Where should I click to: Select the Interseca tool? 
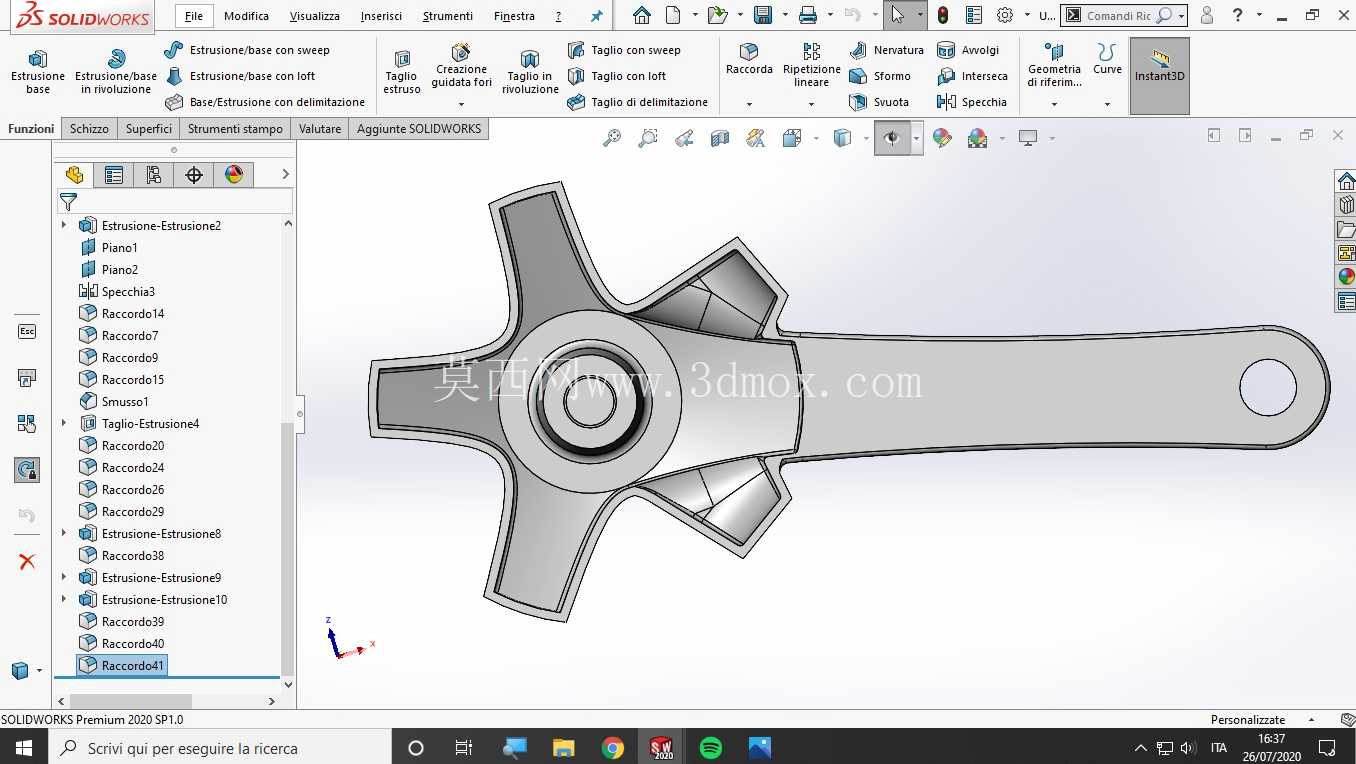(x=972, y=76)
